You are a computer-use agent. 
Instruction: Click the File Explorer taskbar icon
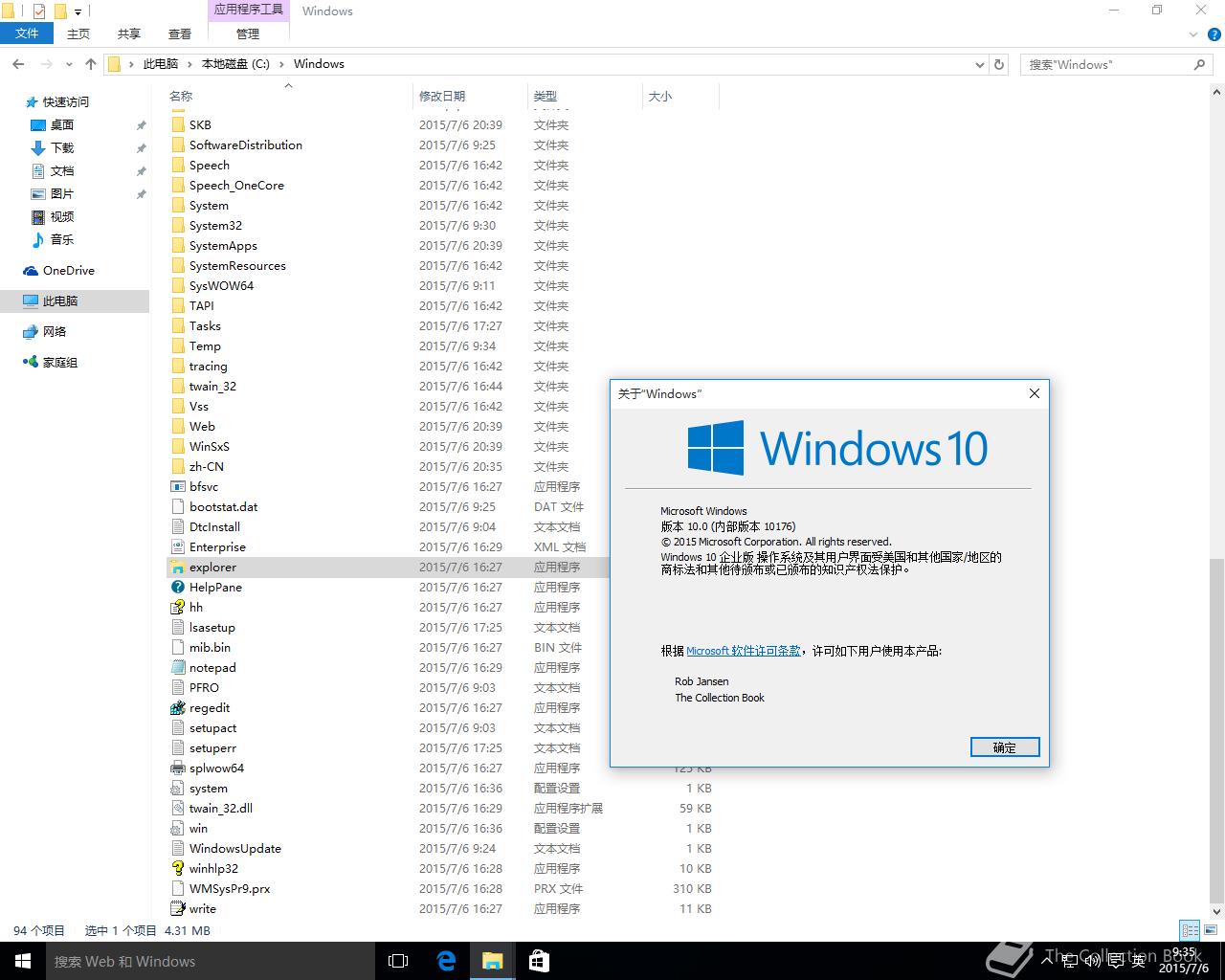(x=492, y=961)
